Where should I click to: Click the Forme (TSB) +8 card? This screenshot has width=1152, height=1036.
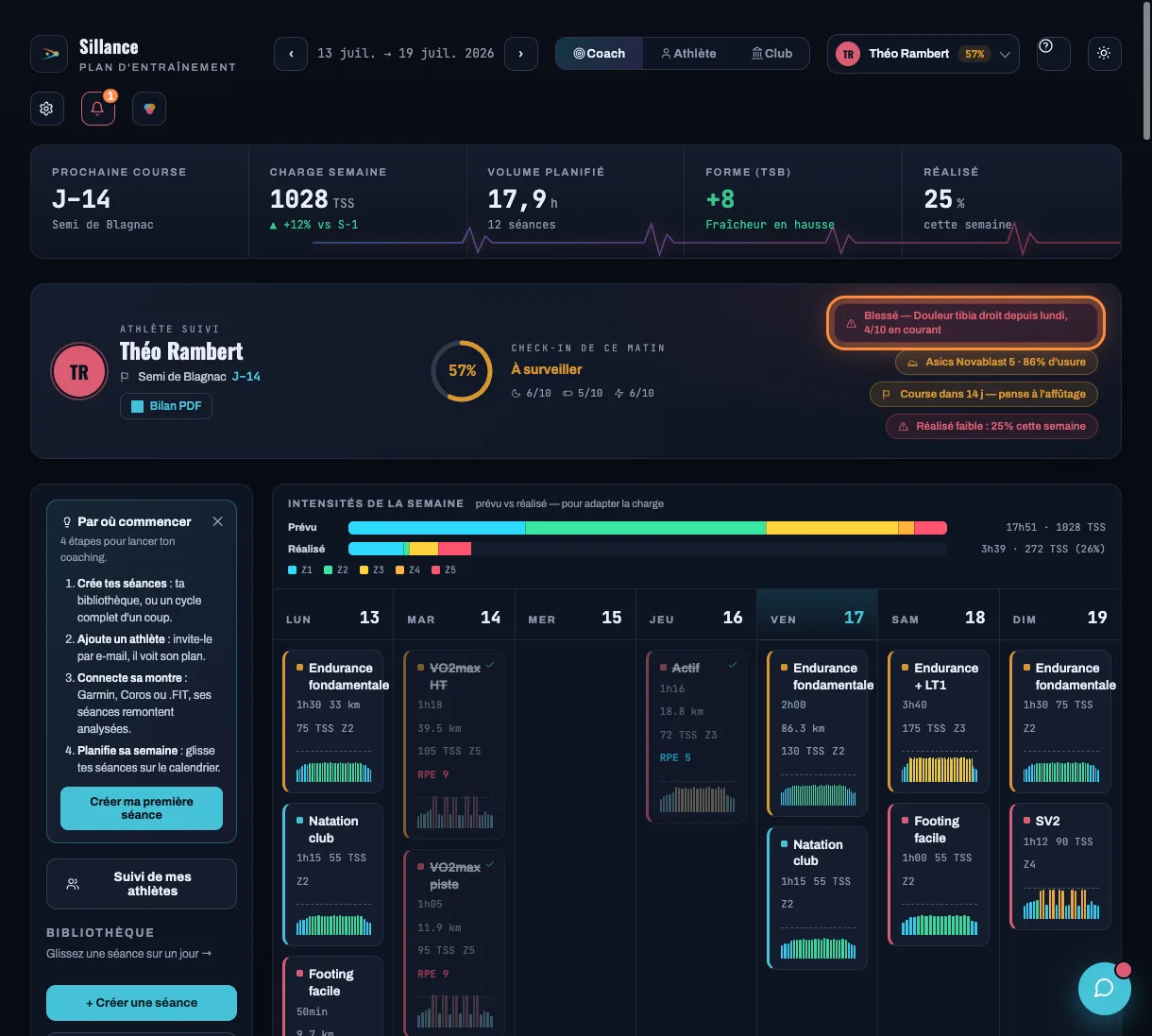tap(793, 201)
